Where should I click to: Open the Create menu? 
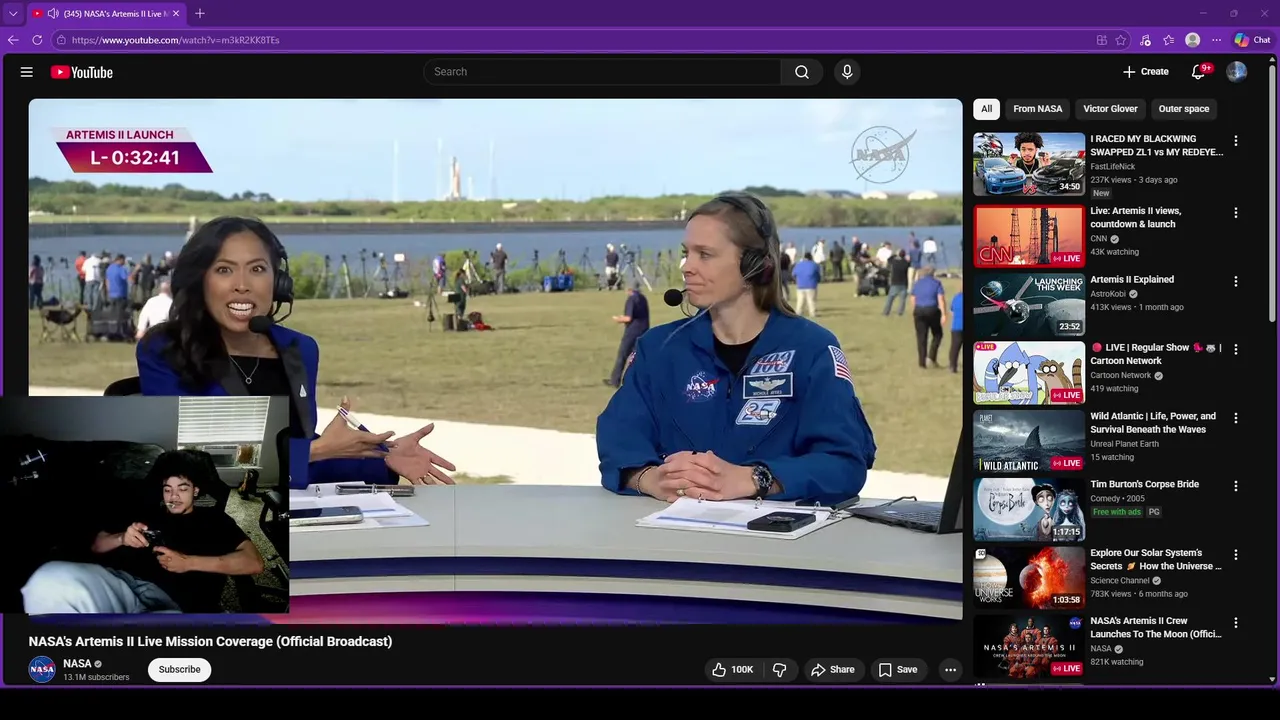point(1146,72)
